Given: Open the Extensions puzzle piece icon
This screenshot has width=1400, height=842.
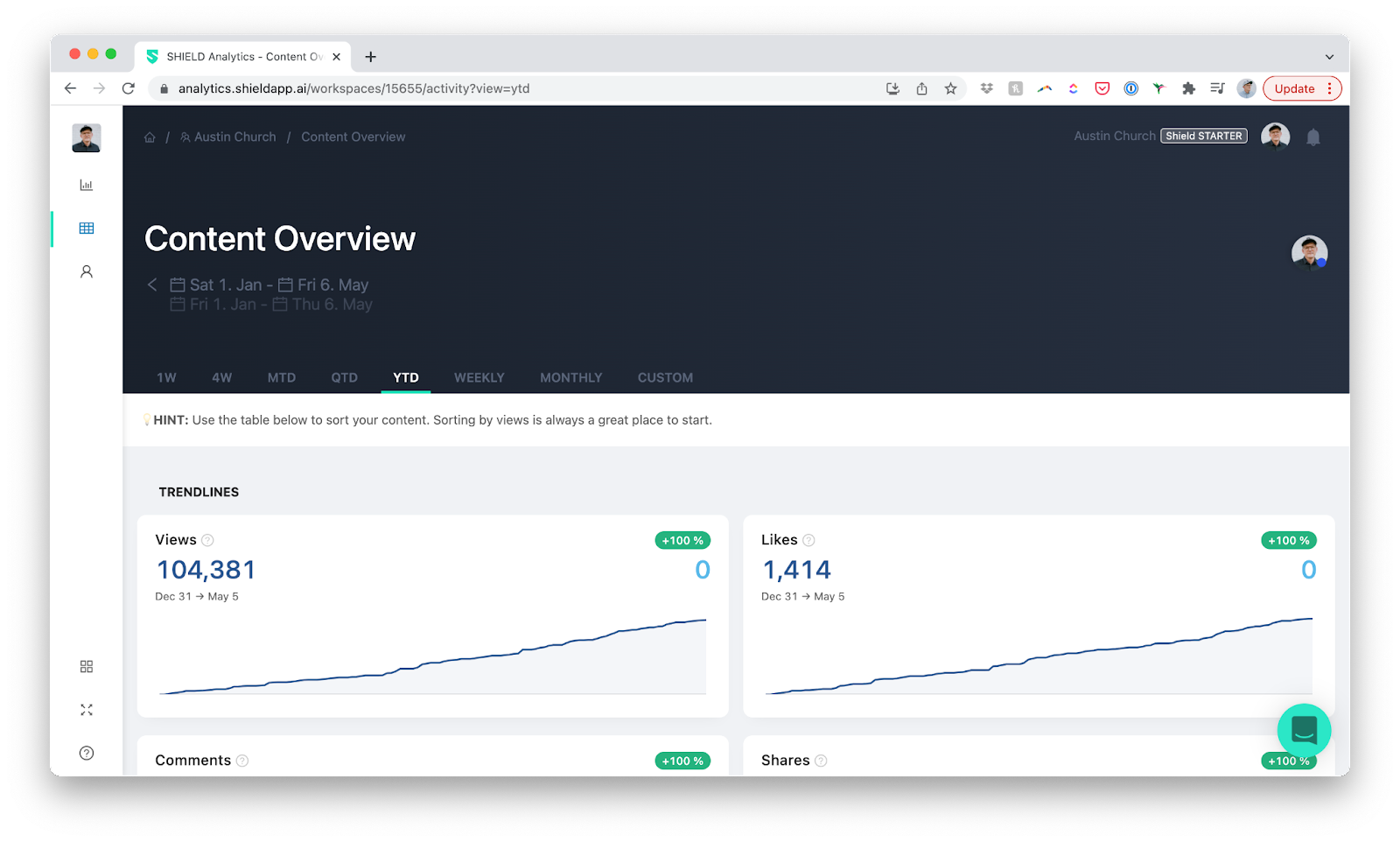Looking at the screenshot, I should 1188,88.
